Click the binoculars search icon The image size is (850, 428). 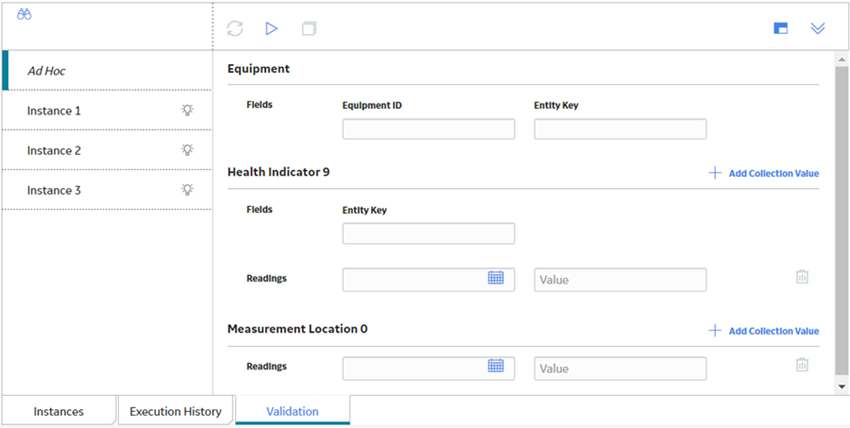(24, 15)
